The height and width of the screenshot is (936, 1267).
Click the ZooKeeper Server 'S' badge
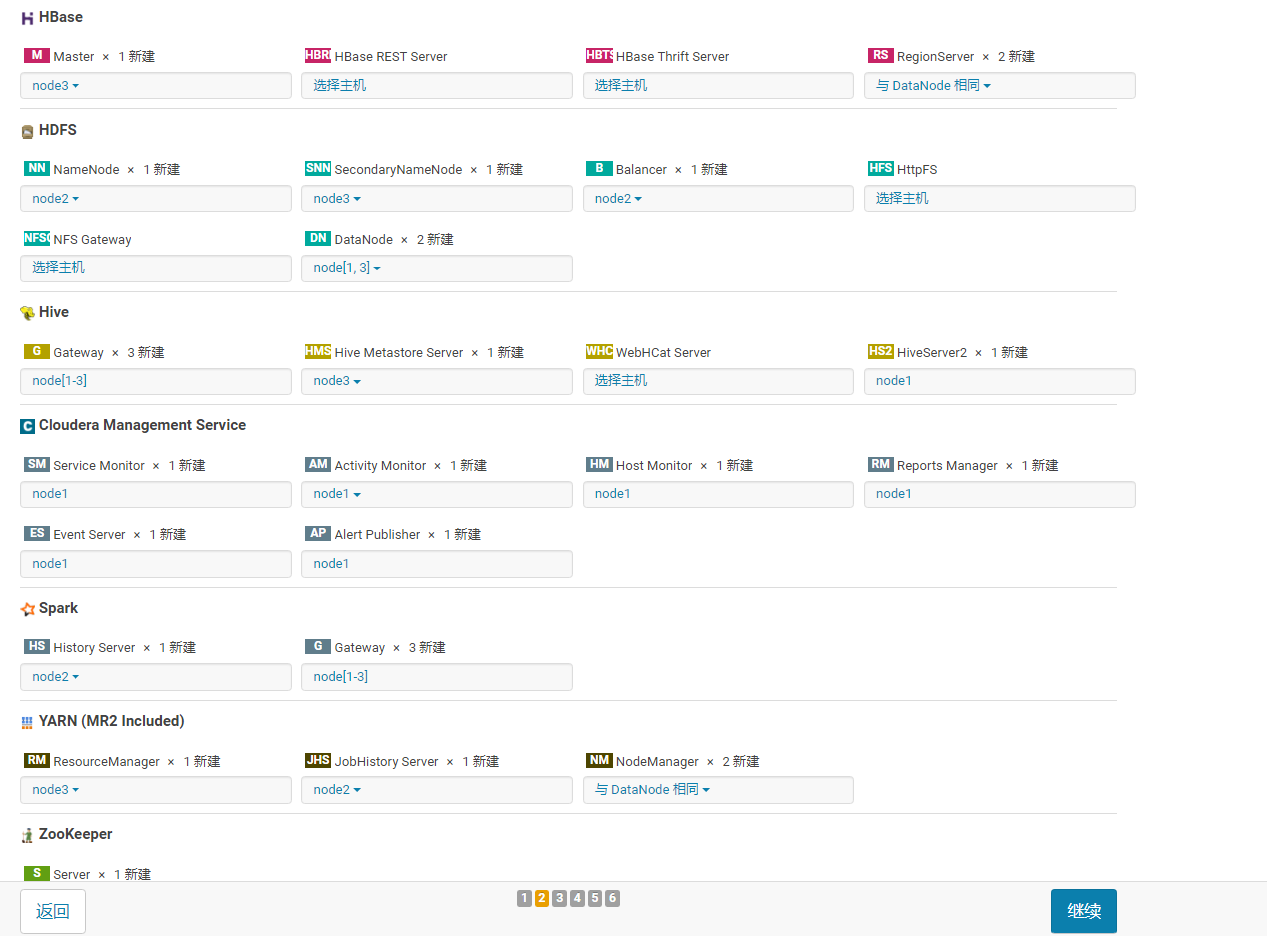[x=37, y=873]
